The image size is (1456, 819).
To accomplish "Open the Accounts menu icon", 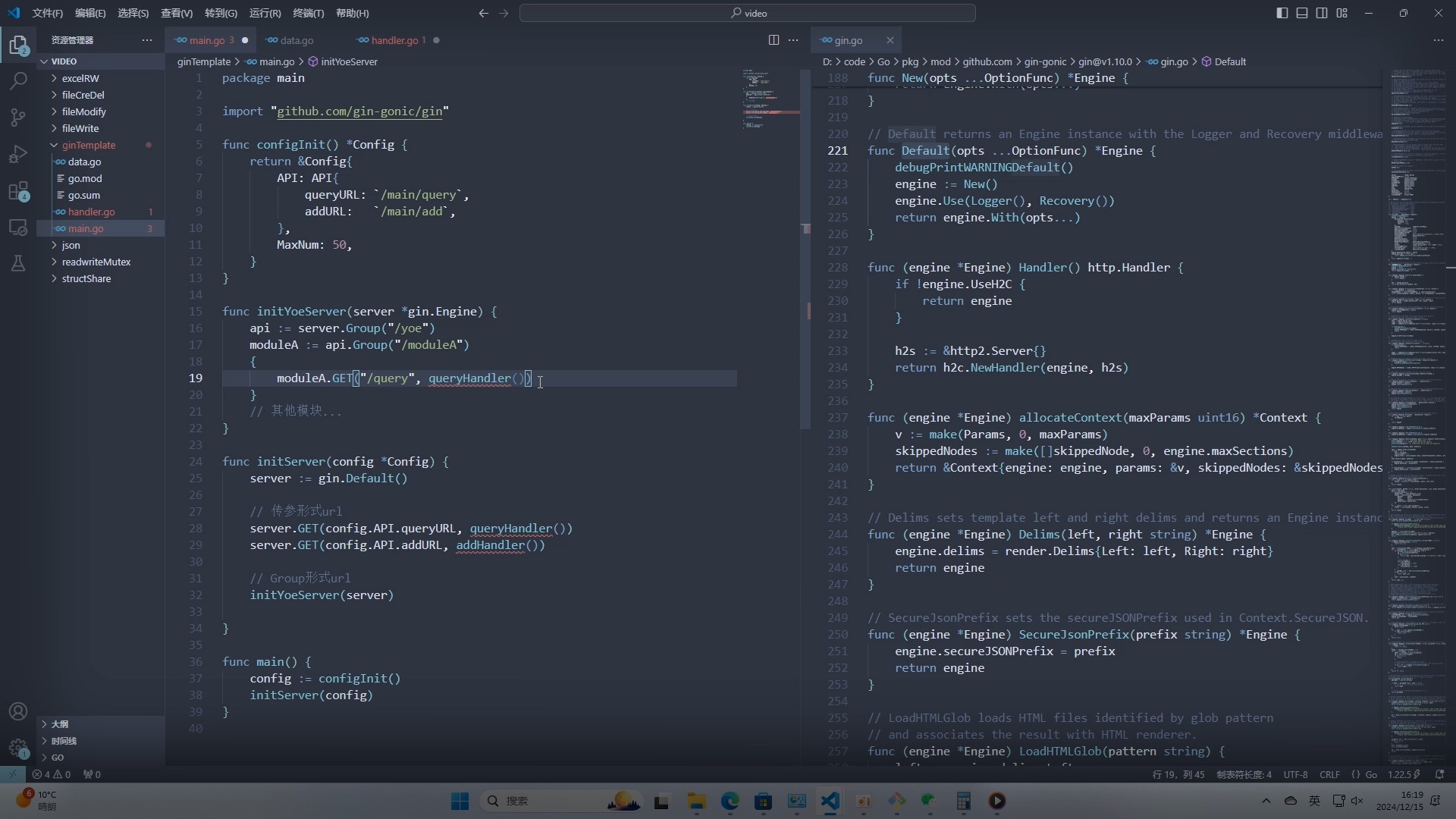I will pos(18,711).
